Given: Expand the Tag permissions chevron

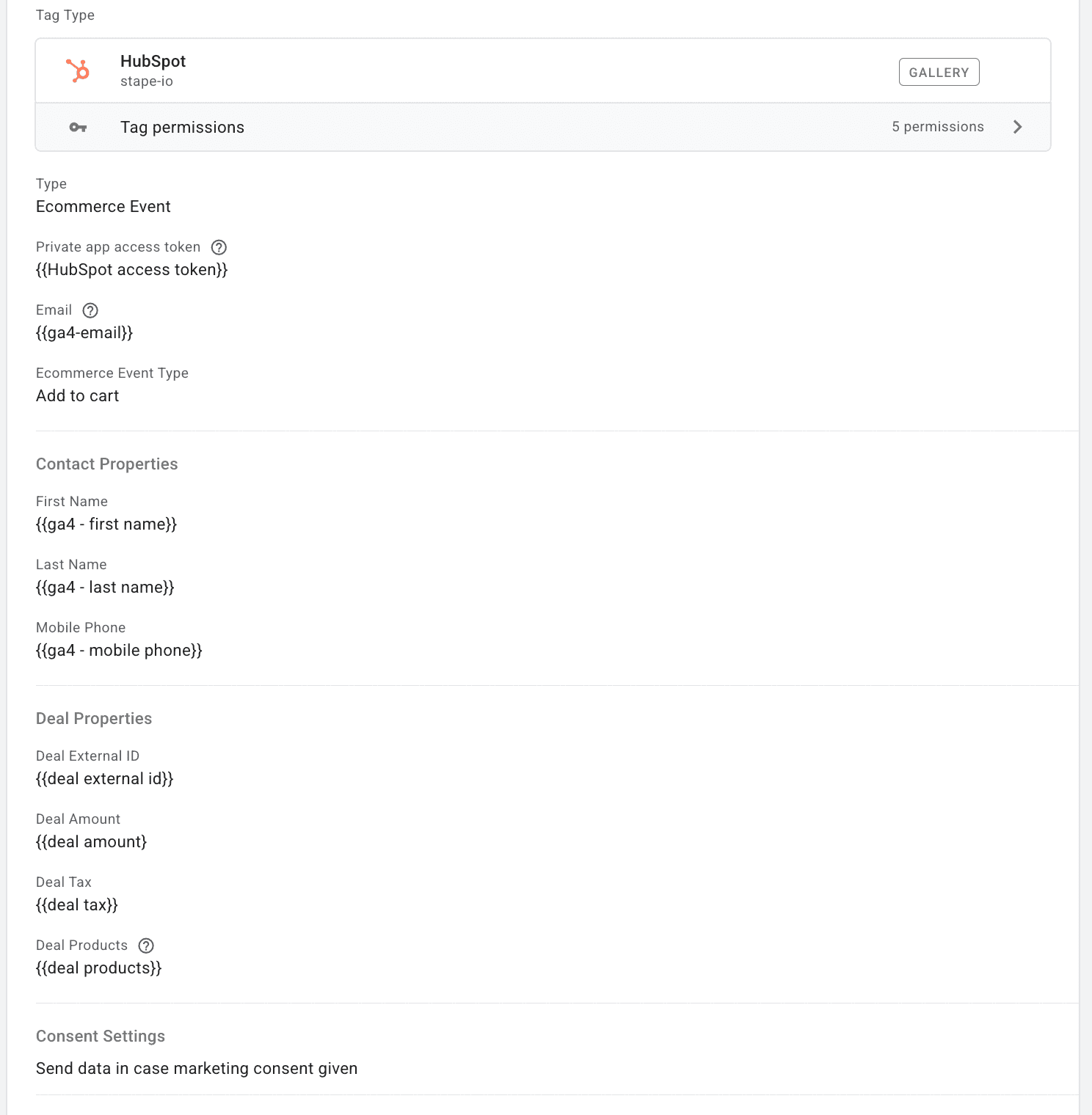Looking at the screenshot, I should tap(1019, 126).
